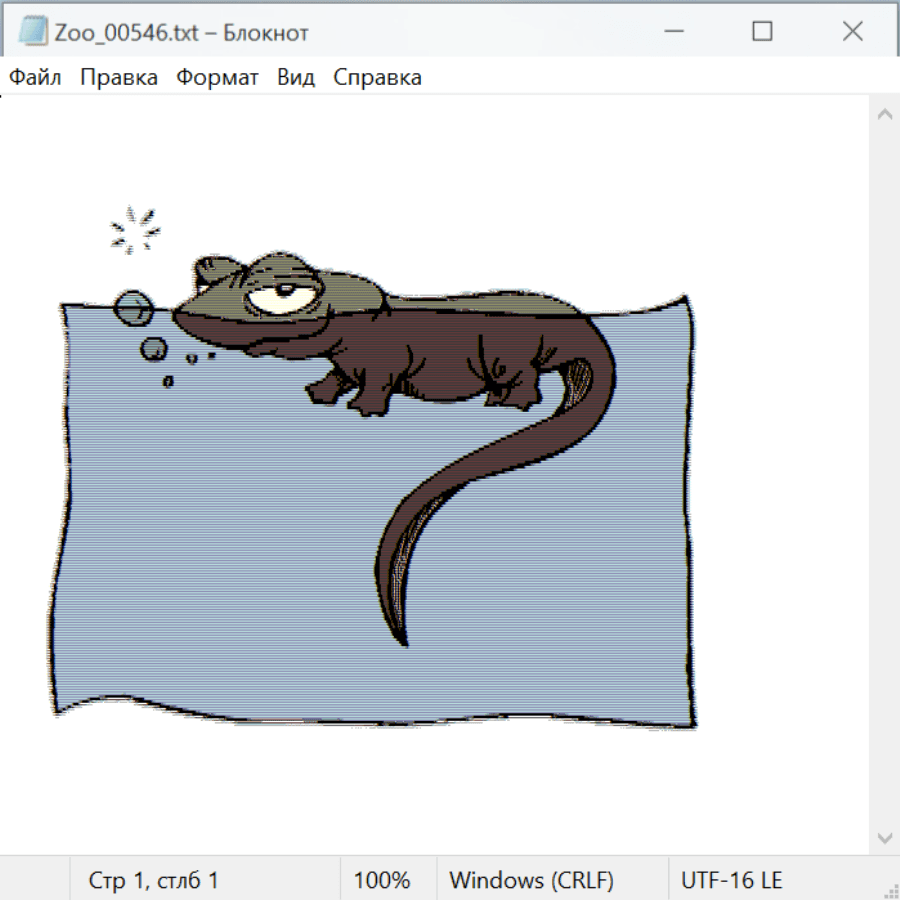Open the Справка help menu

pos(377,78)
